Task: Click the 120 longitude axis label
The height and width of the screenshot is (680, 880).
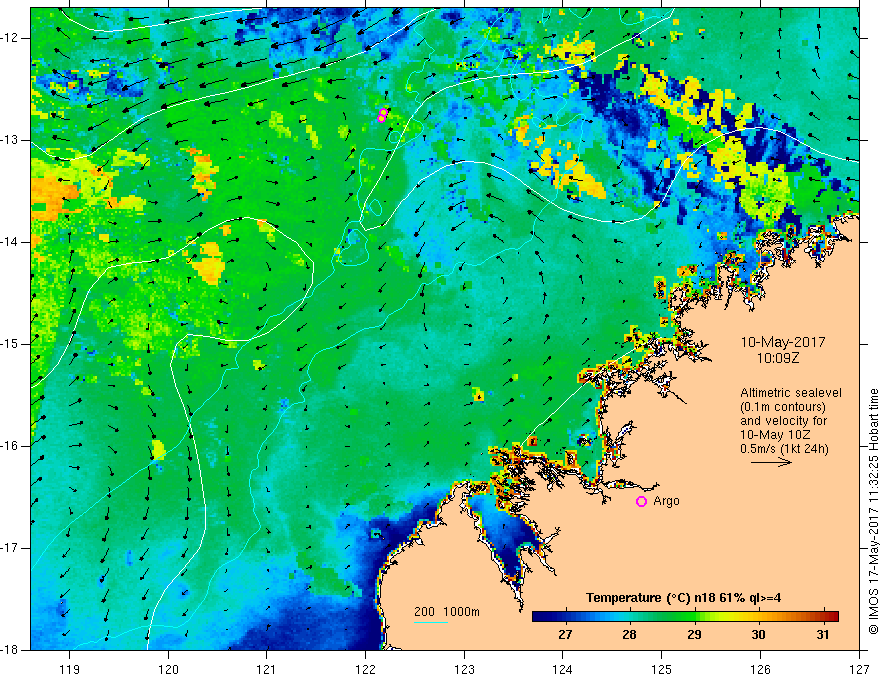Action: (x=168, y=669)
